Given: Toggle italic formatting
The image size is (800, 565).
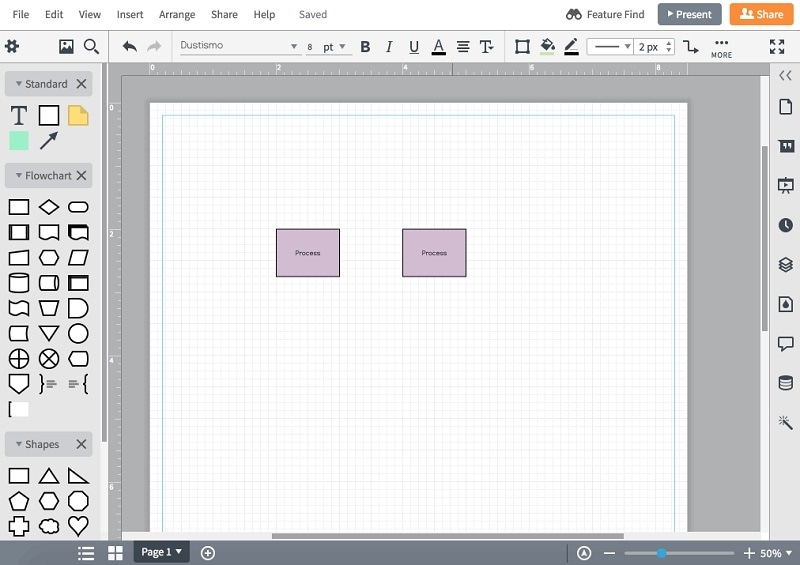Looking at the screenshot, I should pos(389,47).
